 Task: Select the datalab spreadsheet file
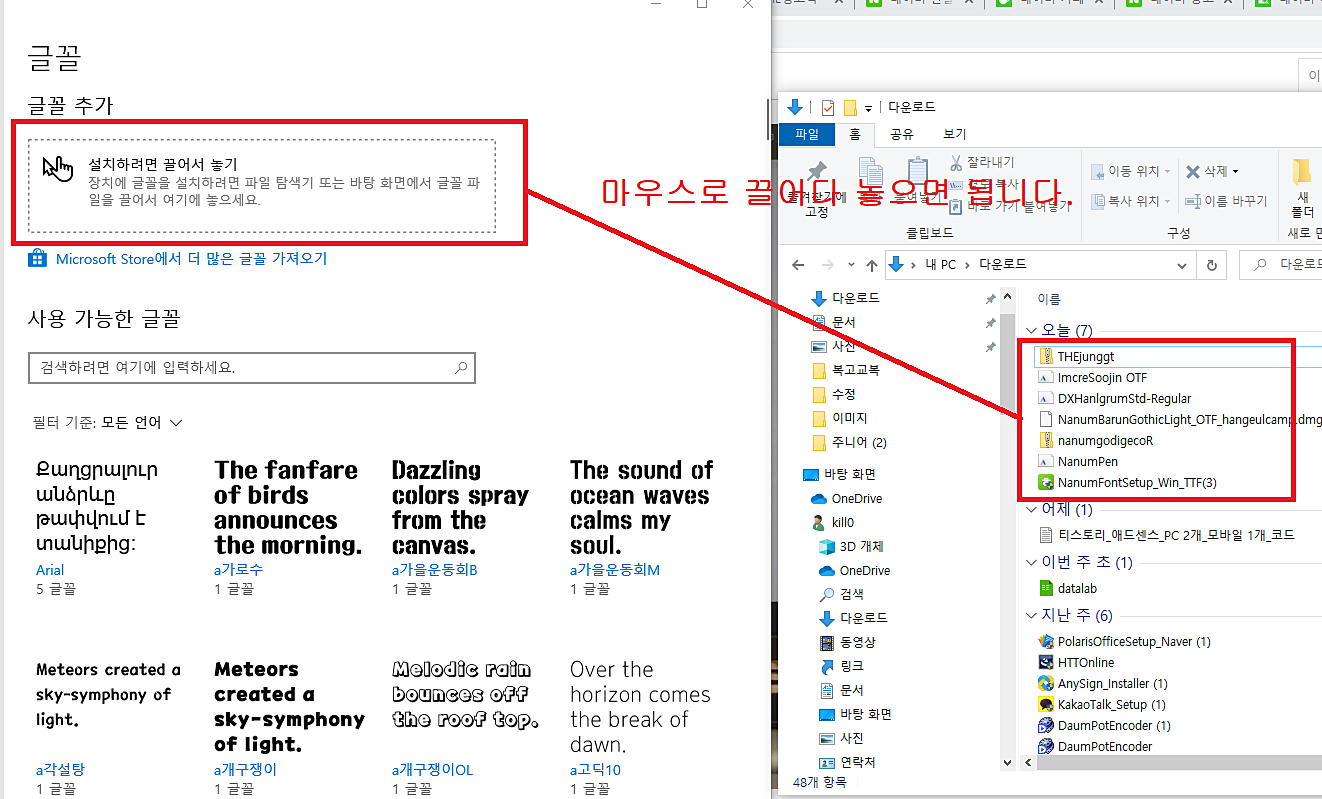tap(1069, 588)
